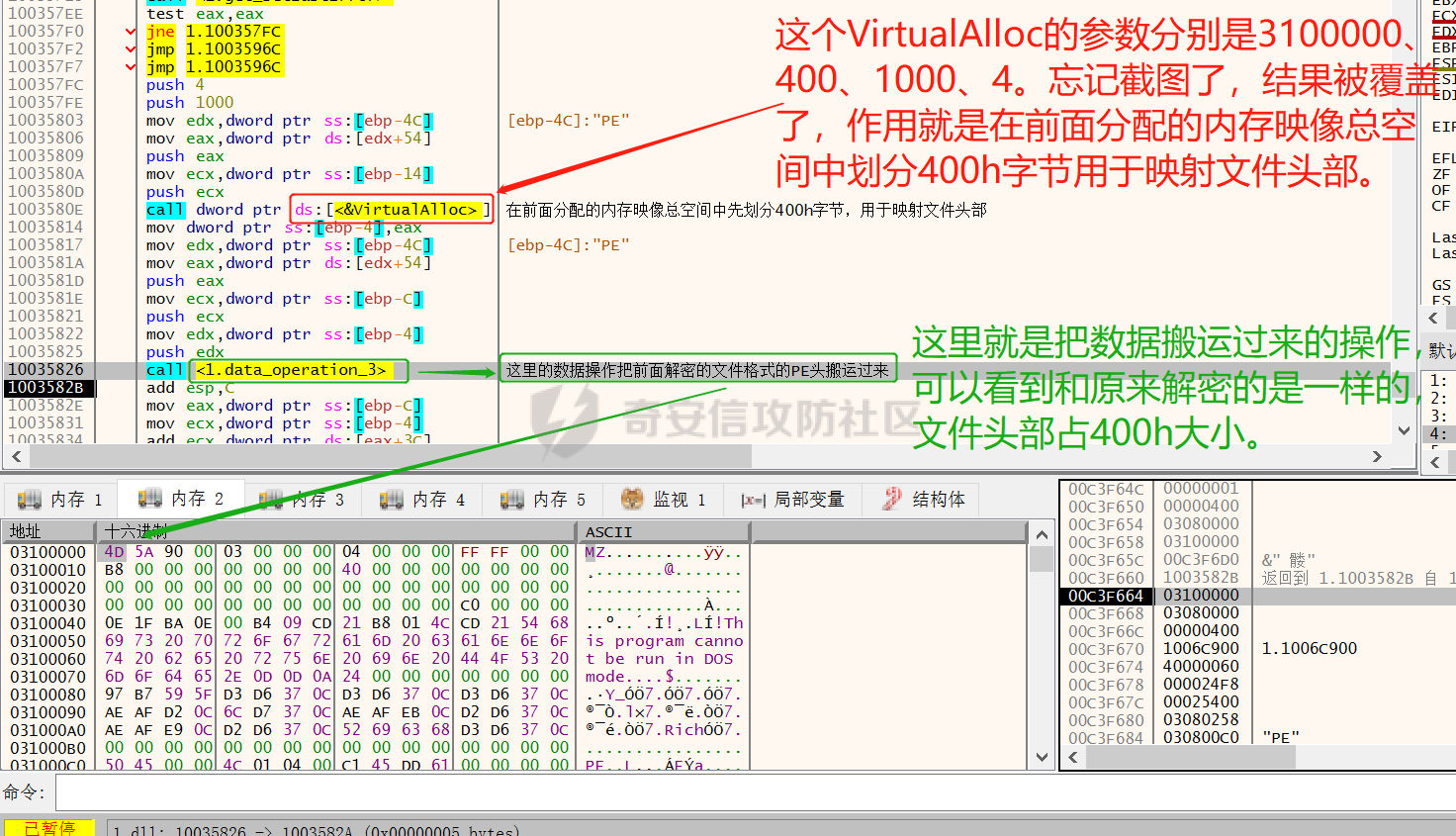Open the 监视 1 watch tab icon
This screenshot has width=1456, height=836.
[632, 499]
